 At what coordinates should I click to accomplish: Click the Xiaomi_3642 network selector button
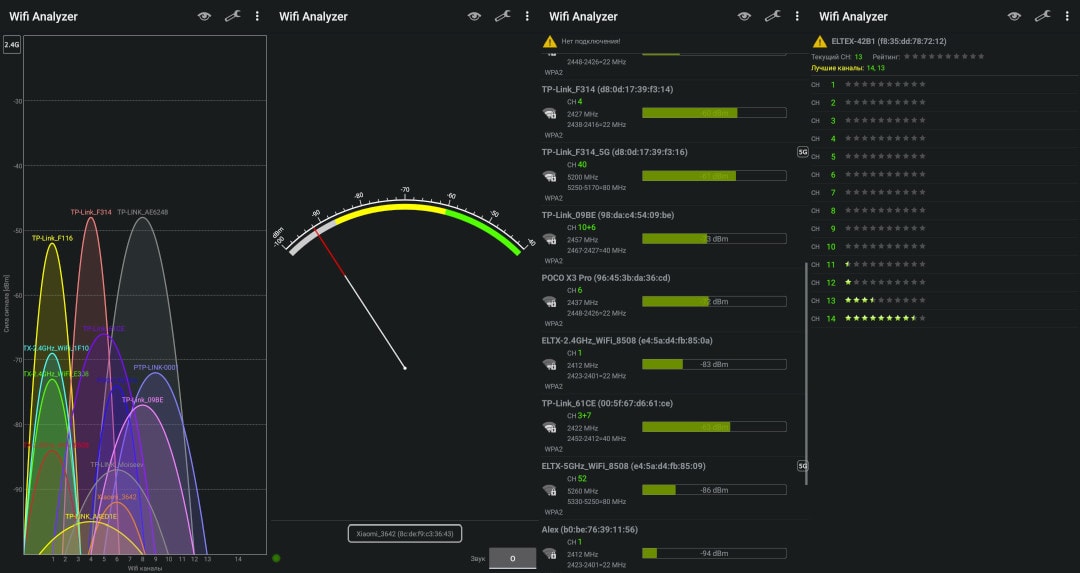[x=404, y=534]
